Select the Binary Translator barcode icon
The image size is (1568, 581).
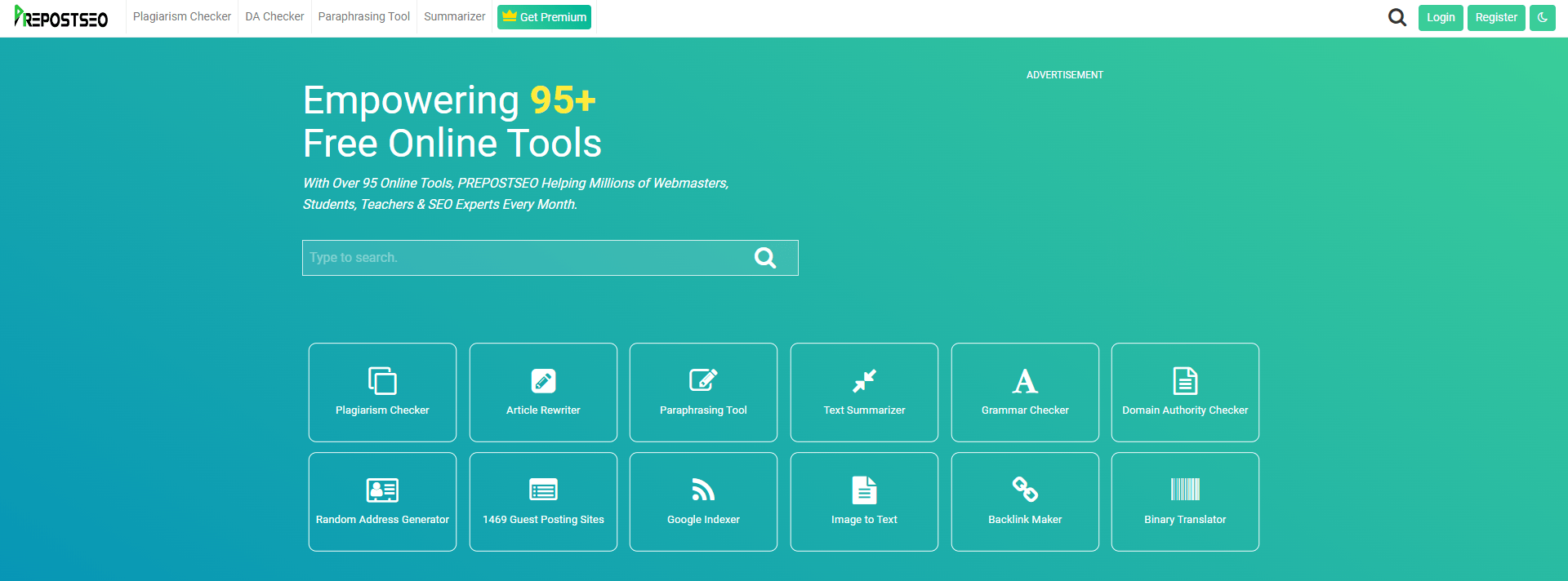(x=1185, y=490)
